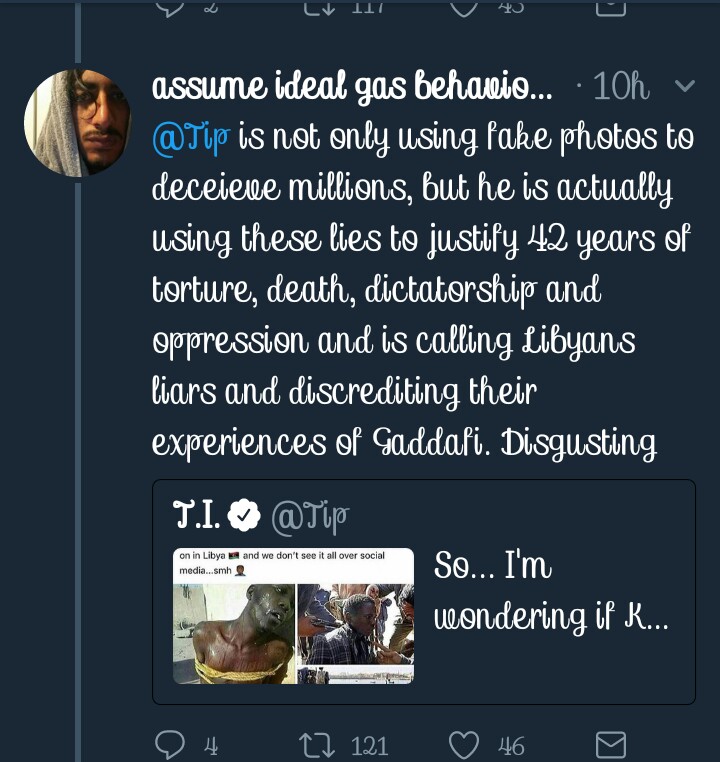Reply to the assume ideal gas tweet
Image resolution: width=720 pixels, height=762 pixels.
pyautogui.click(x=171, y=744)
